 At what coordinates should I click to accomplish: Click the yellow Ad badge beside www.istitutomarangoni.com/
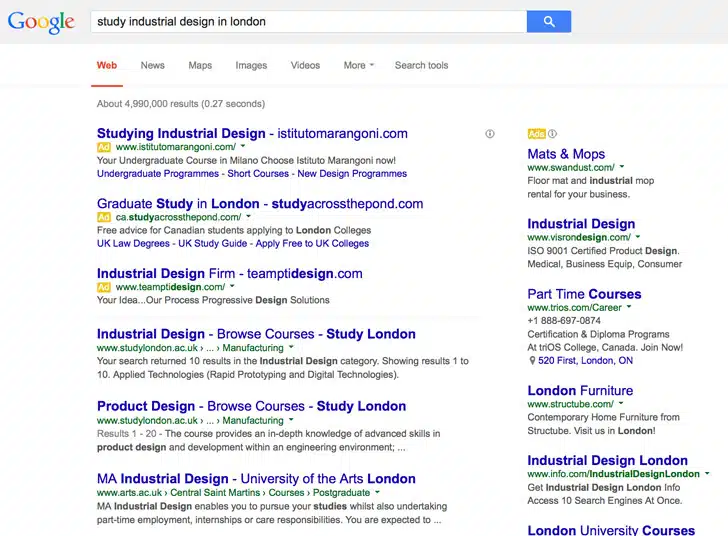pyautogui.click(x=104, y=147)
